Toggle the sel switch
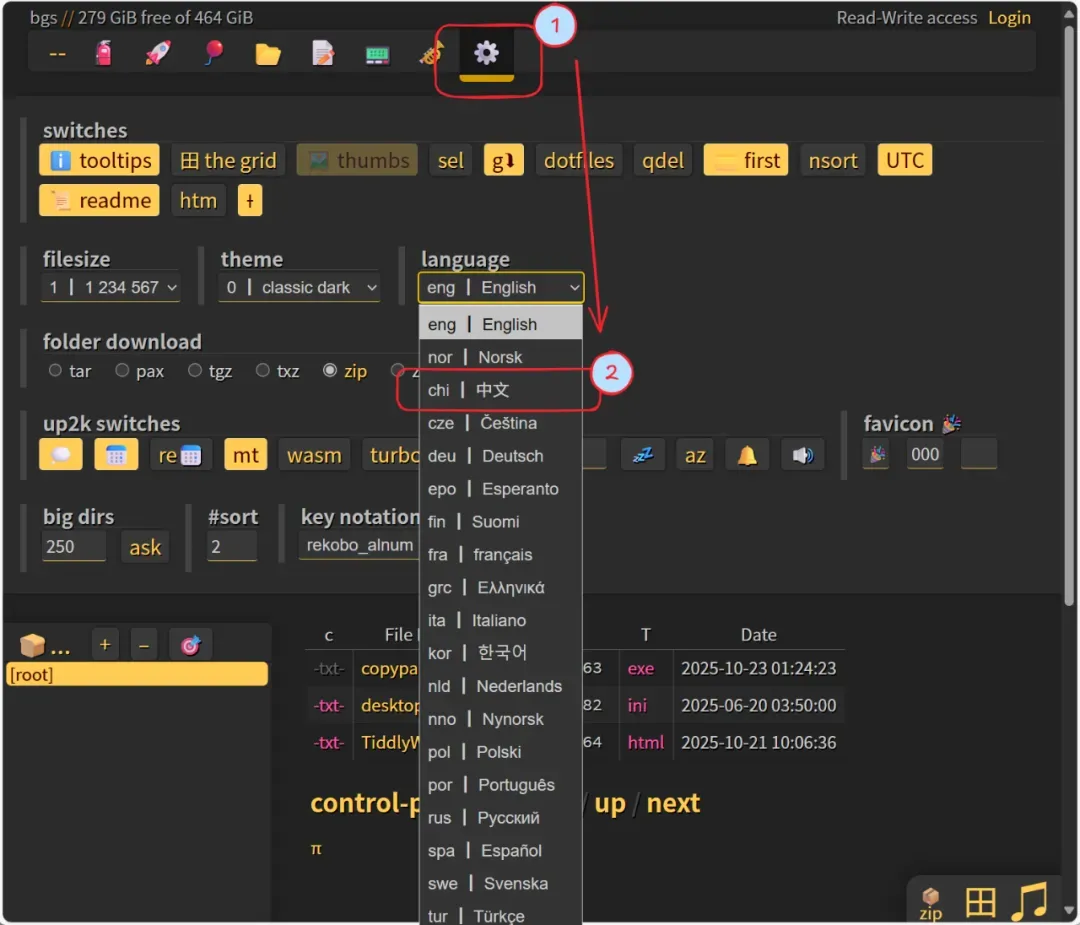Screen dimensions: 1080x925 450,160
